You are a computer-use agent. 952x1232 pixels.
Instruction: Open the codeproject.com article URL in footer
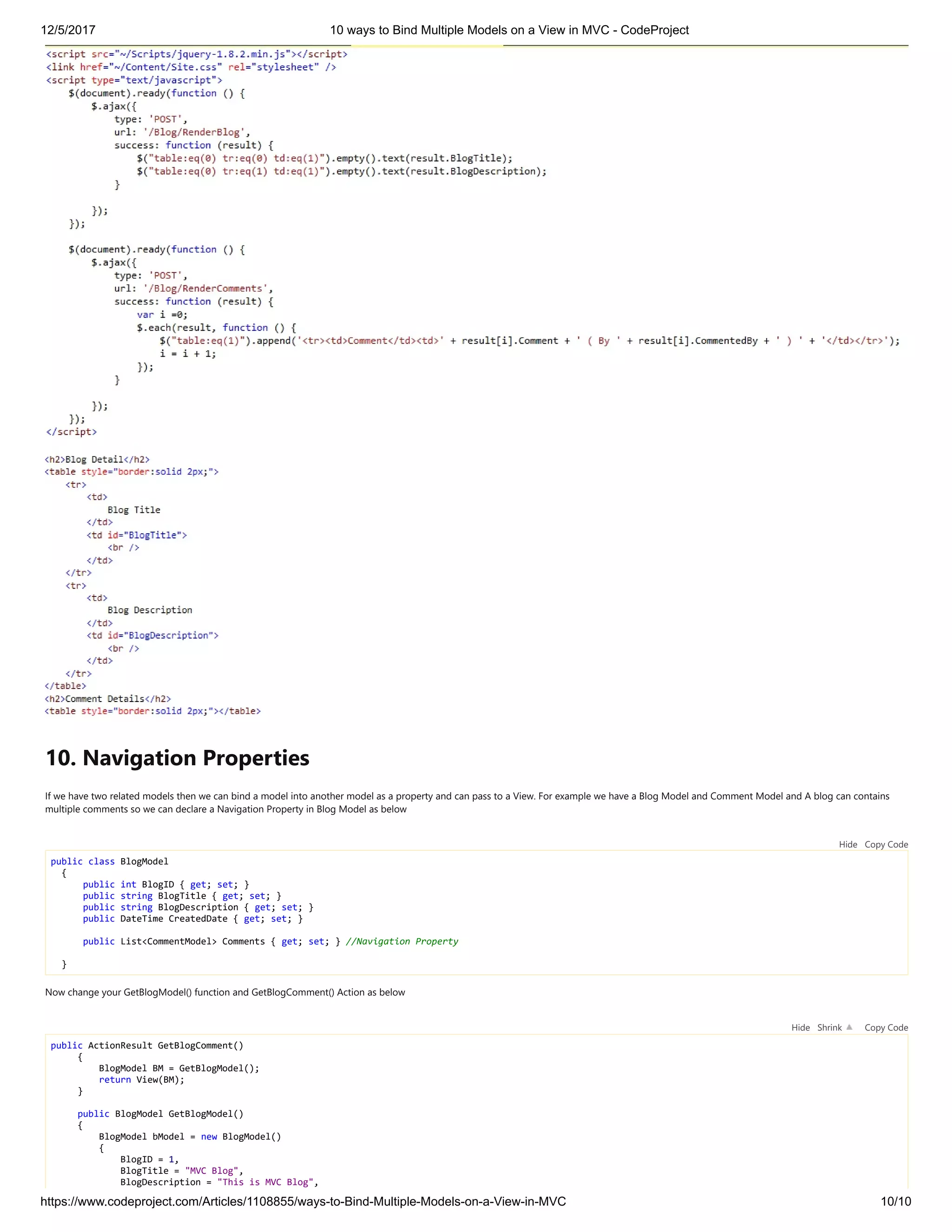pos(303,1201)
